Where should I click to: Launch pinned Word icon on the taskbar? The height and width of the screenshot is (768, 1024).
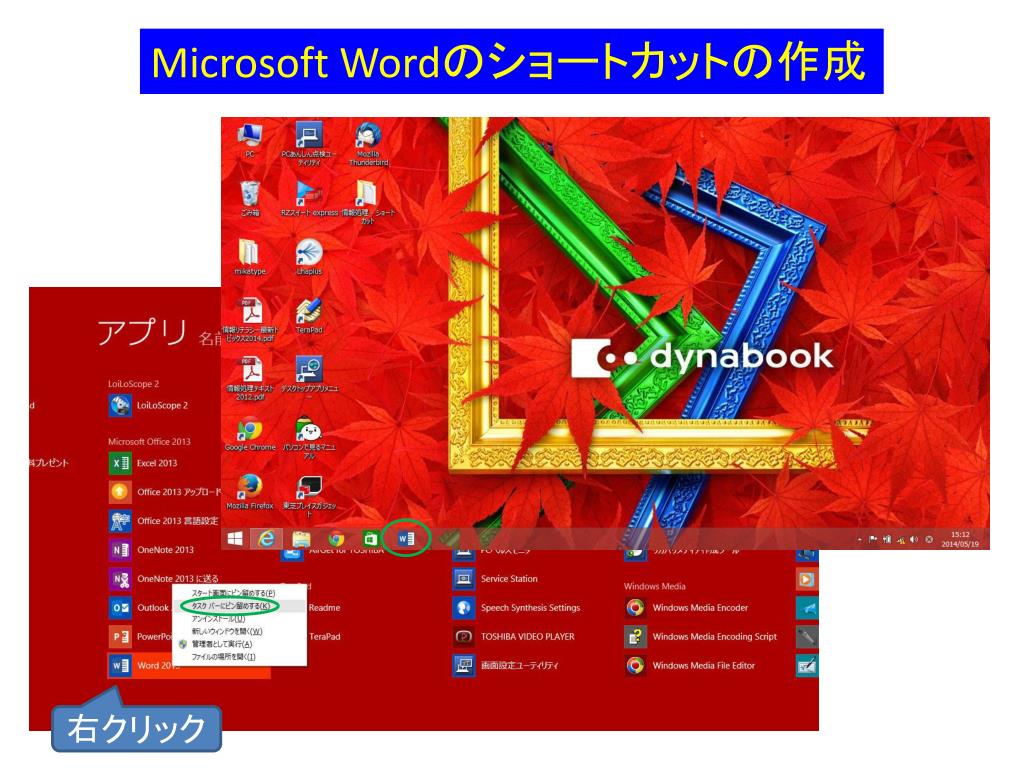[x=406, y=539]
